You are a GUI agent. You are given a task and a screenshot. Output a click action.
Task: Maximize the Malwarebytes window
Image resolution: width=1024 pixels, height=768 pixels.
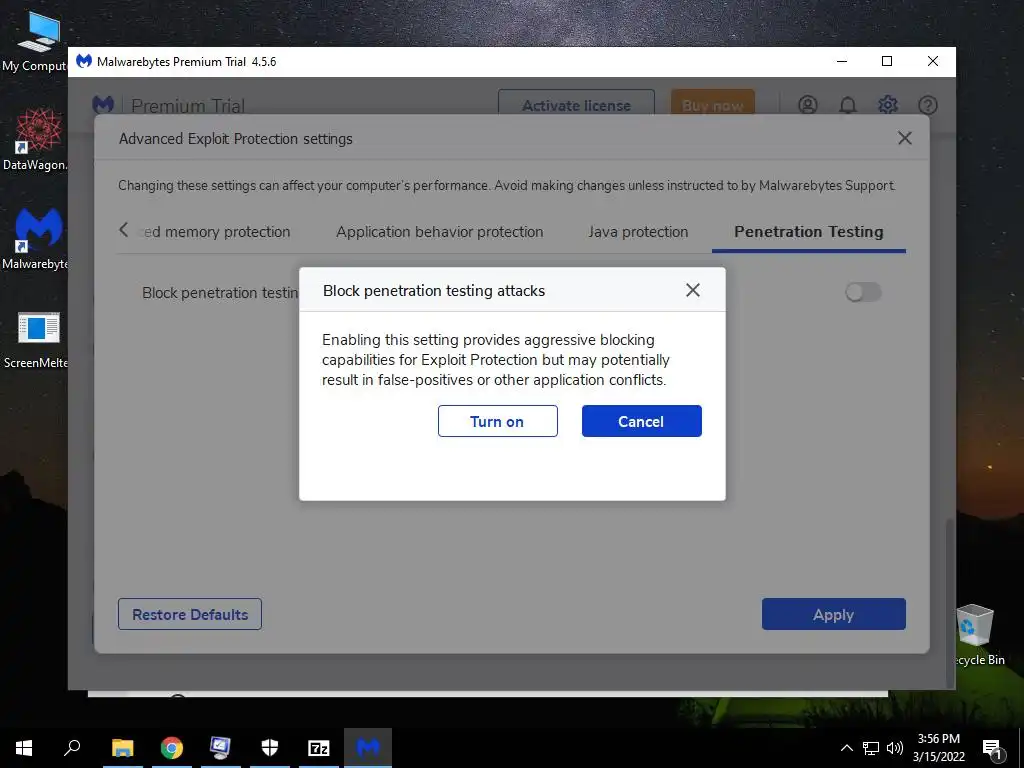(887, 61)
